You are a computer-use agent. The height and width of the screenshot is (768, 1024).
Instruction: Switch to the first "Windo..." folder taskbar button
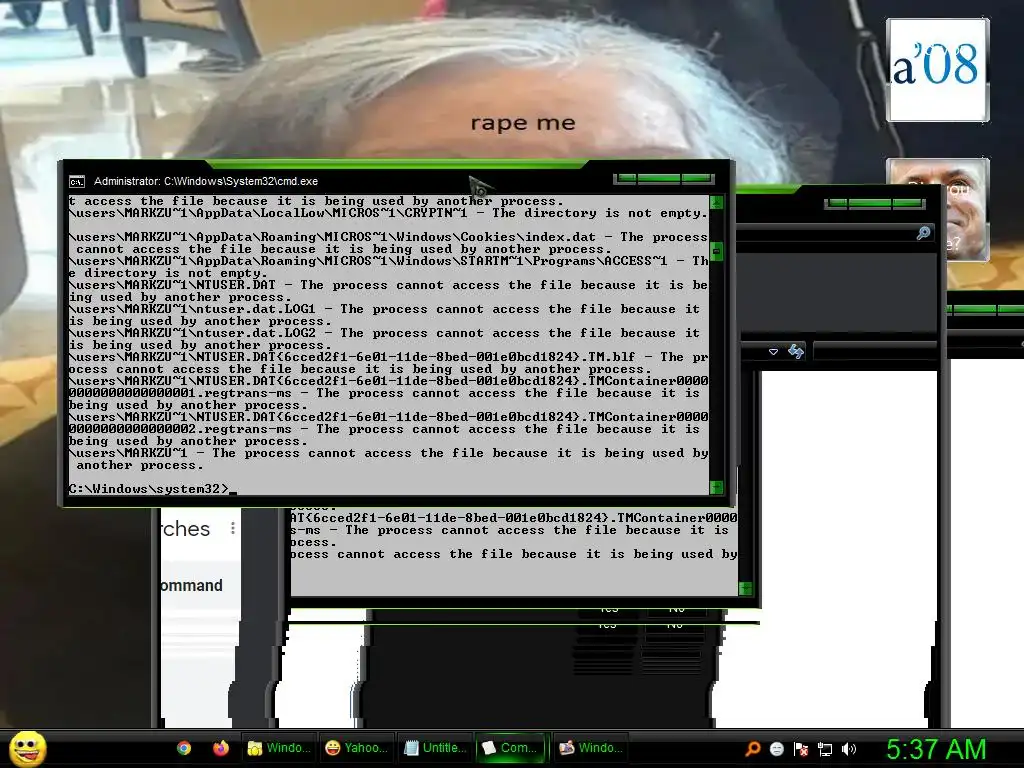point(279,748)
